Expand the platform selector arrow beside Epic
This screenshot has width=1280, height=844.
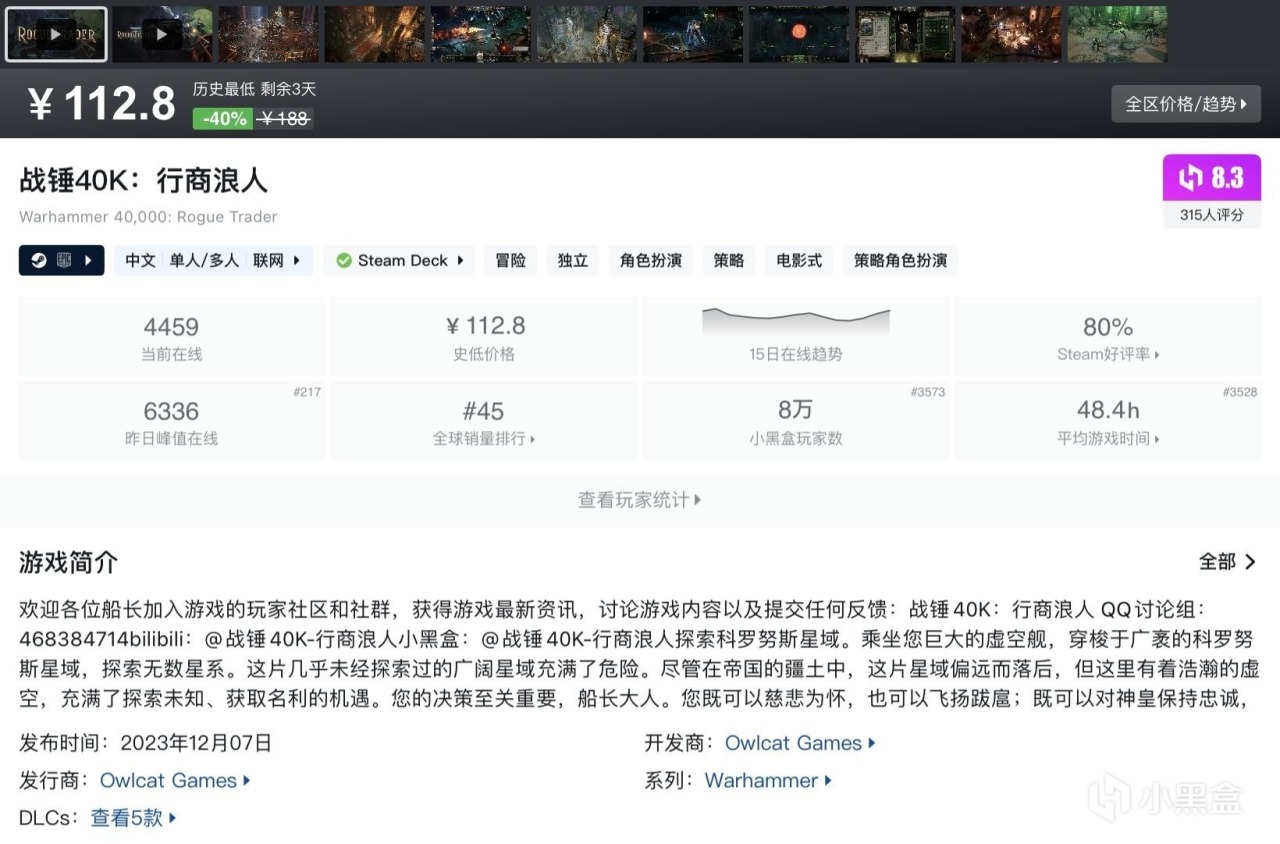[x=89, y=261]
